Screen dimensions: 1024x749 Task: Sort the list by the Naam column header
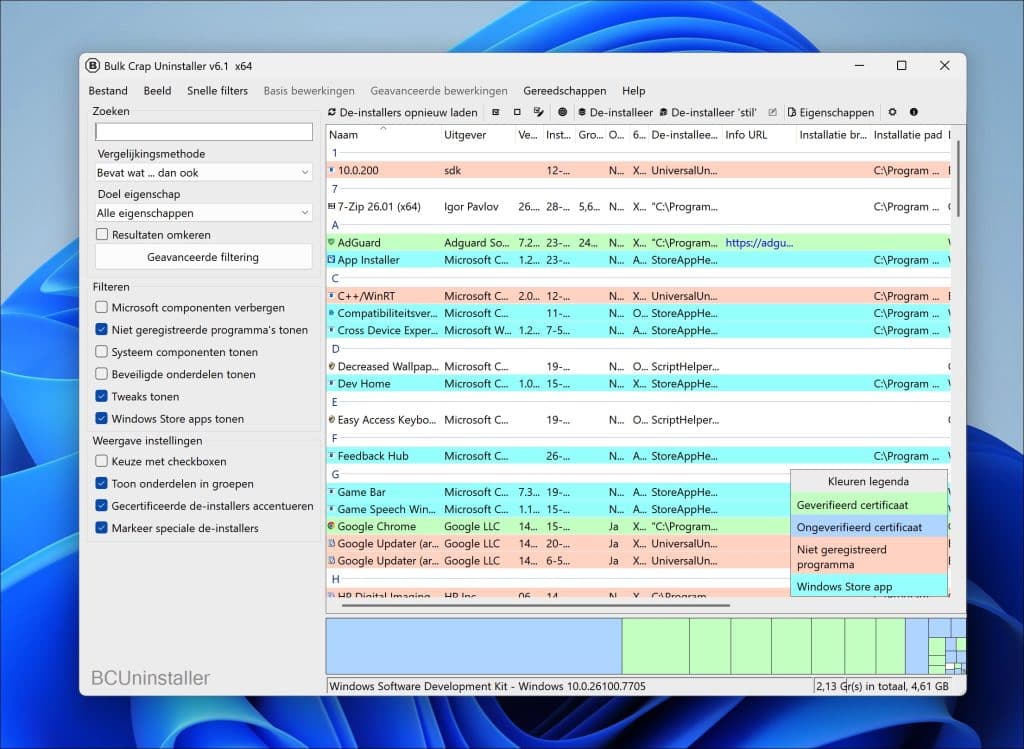point(383,135)
